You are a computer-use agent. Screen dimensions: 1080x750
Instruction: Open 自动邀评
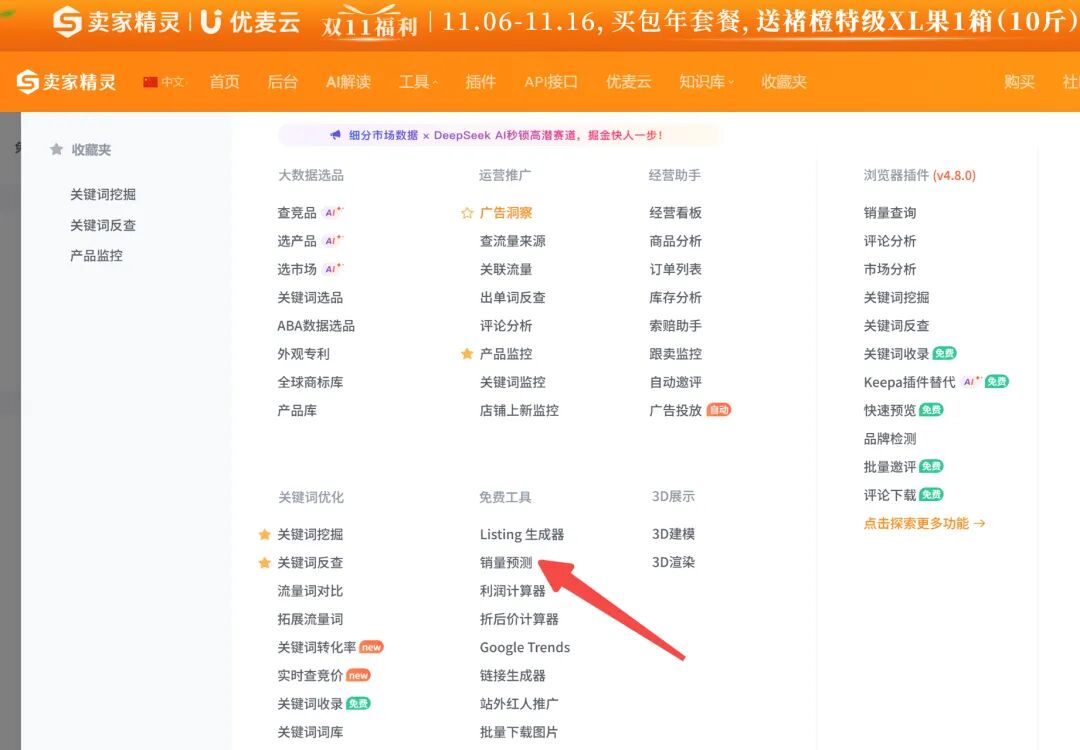[x=675, y=382]
